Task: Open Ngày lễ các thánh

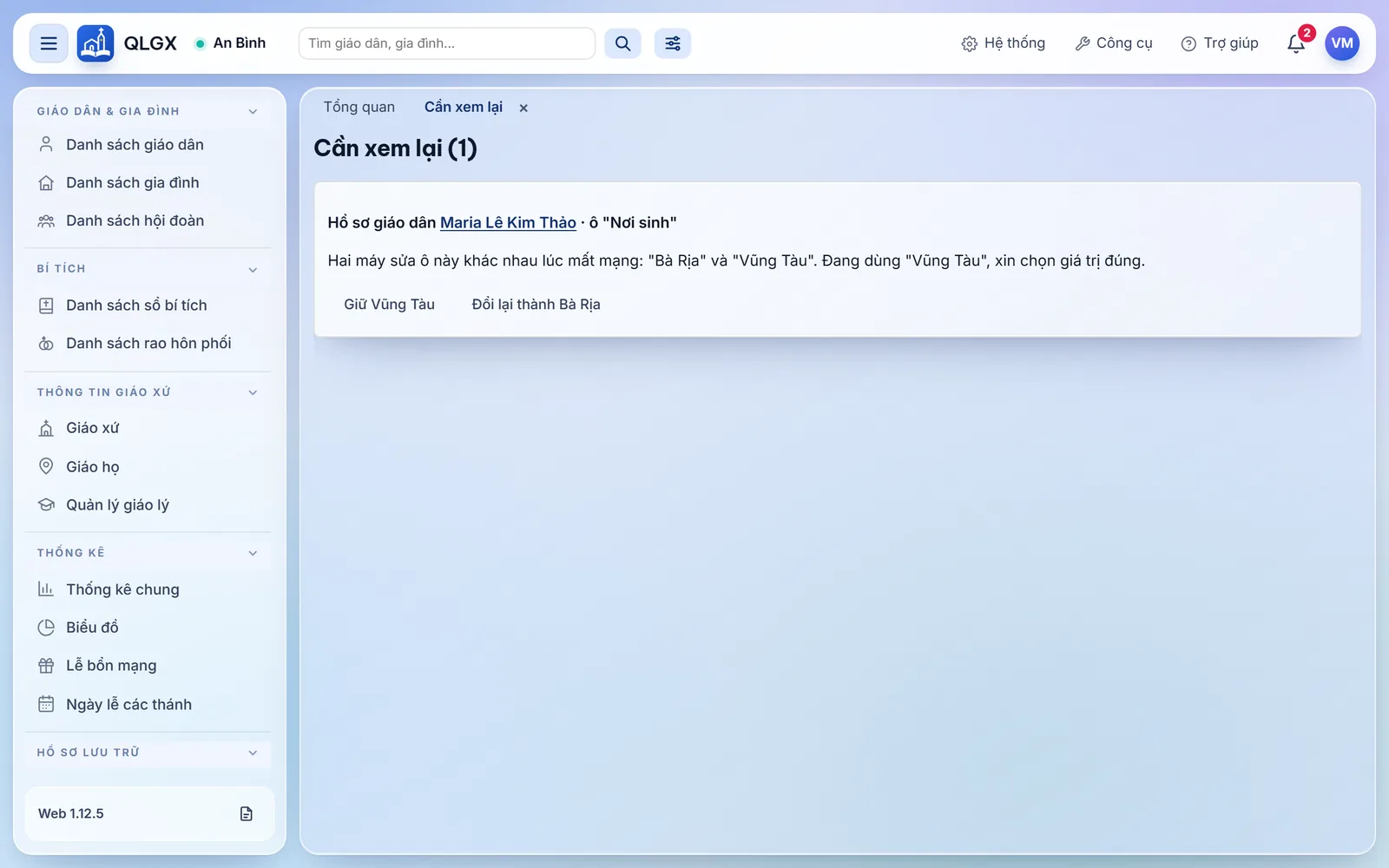Action: [x=148, y=705]
